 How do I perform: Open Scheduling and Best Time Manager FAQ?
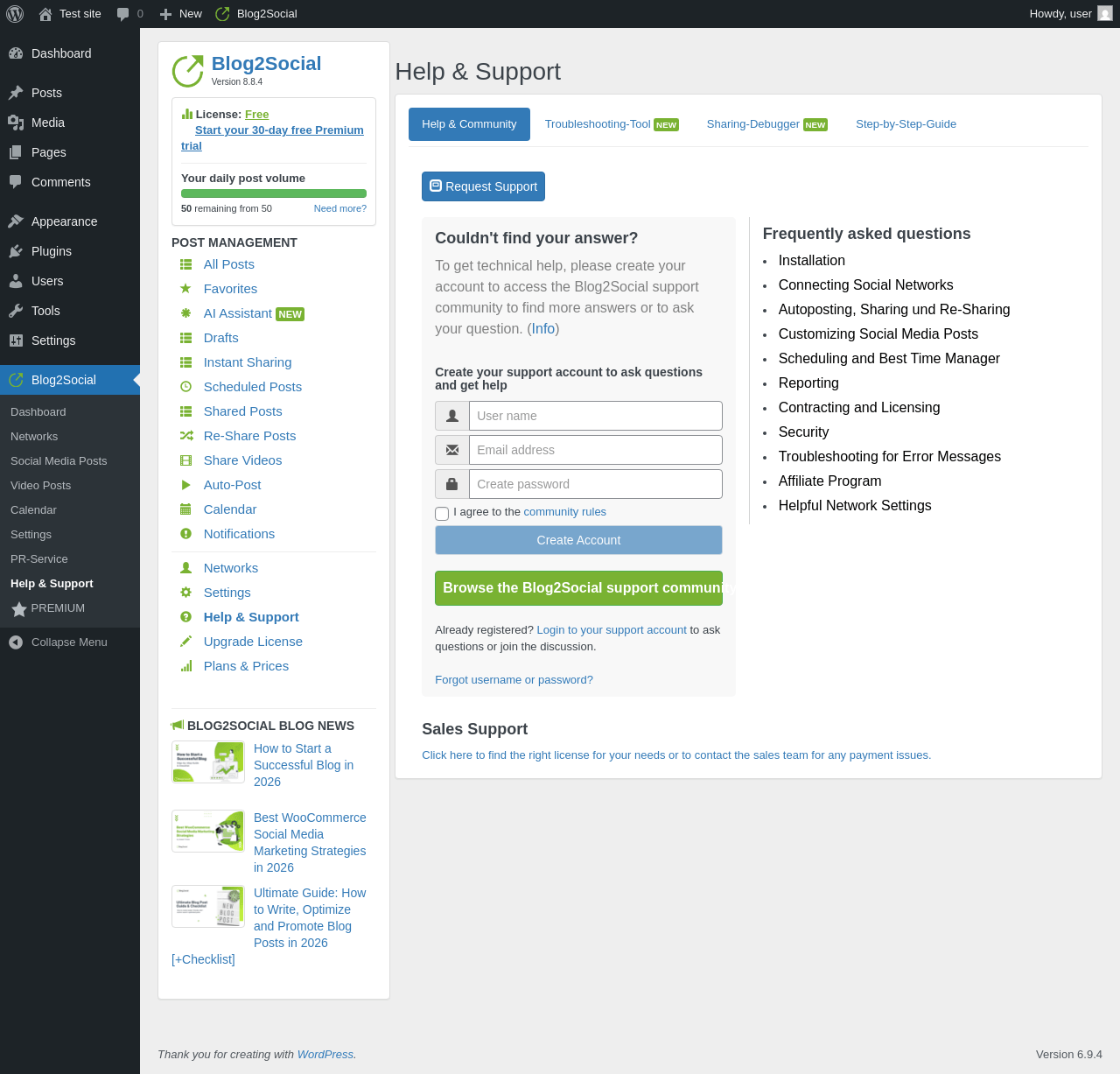889,359
